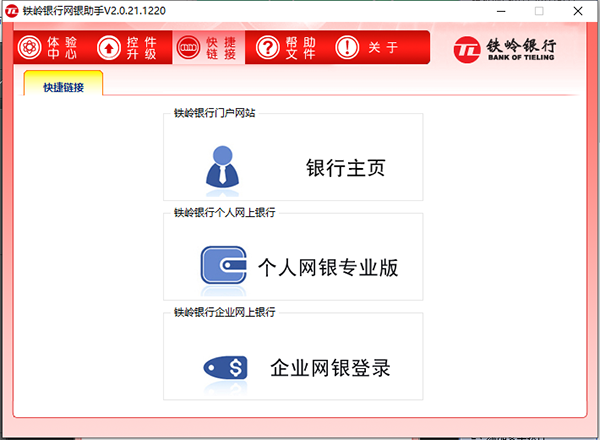Open 控件升级 menu label
The width and height of the screenshot is (600, 440).
(x=142, y=47)
